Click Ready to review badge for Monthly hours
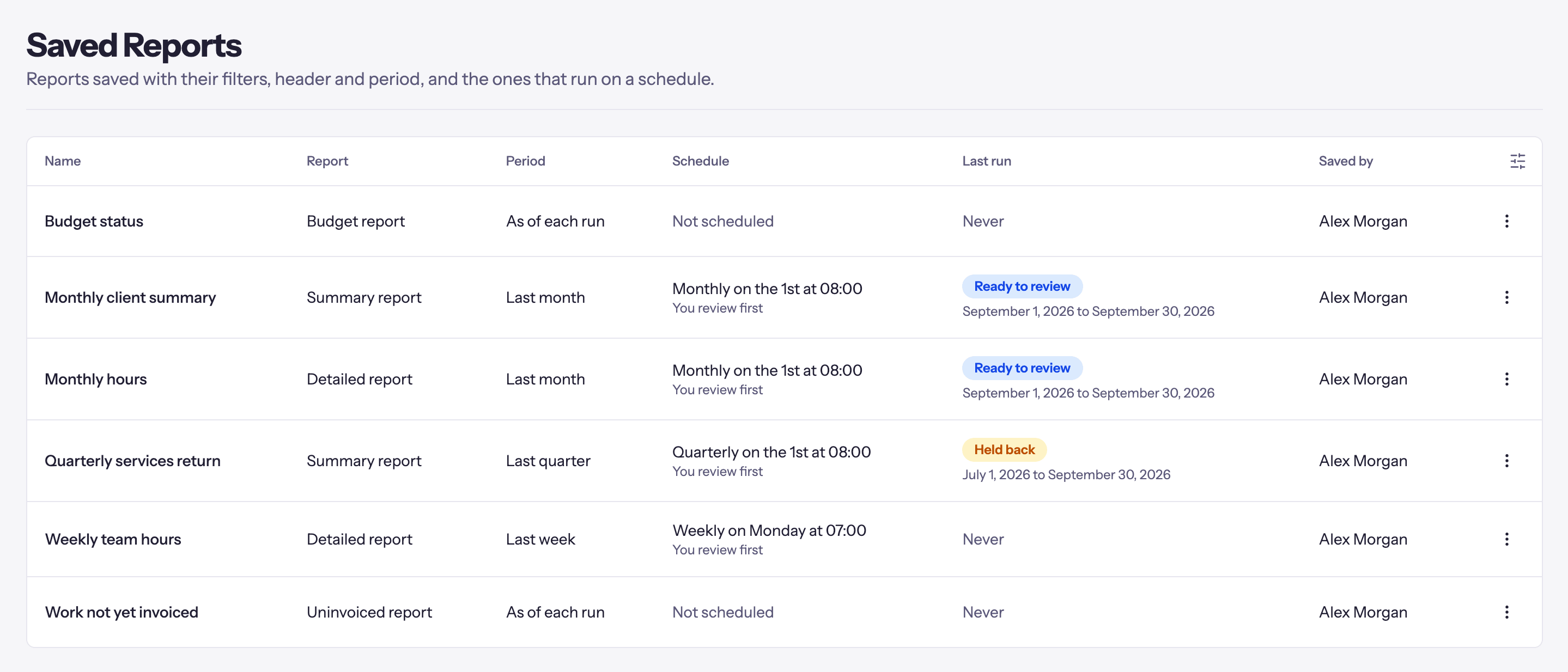Image resolution: width=1568 pixels, height=672 pixels. [x=1022, y=368]
